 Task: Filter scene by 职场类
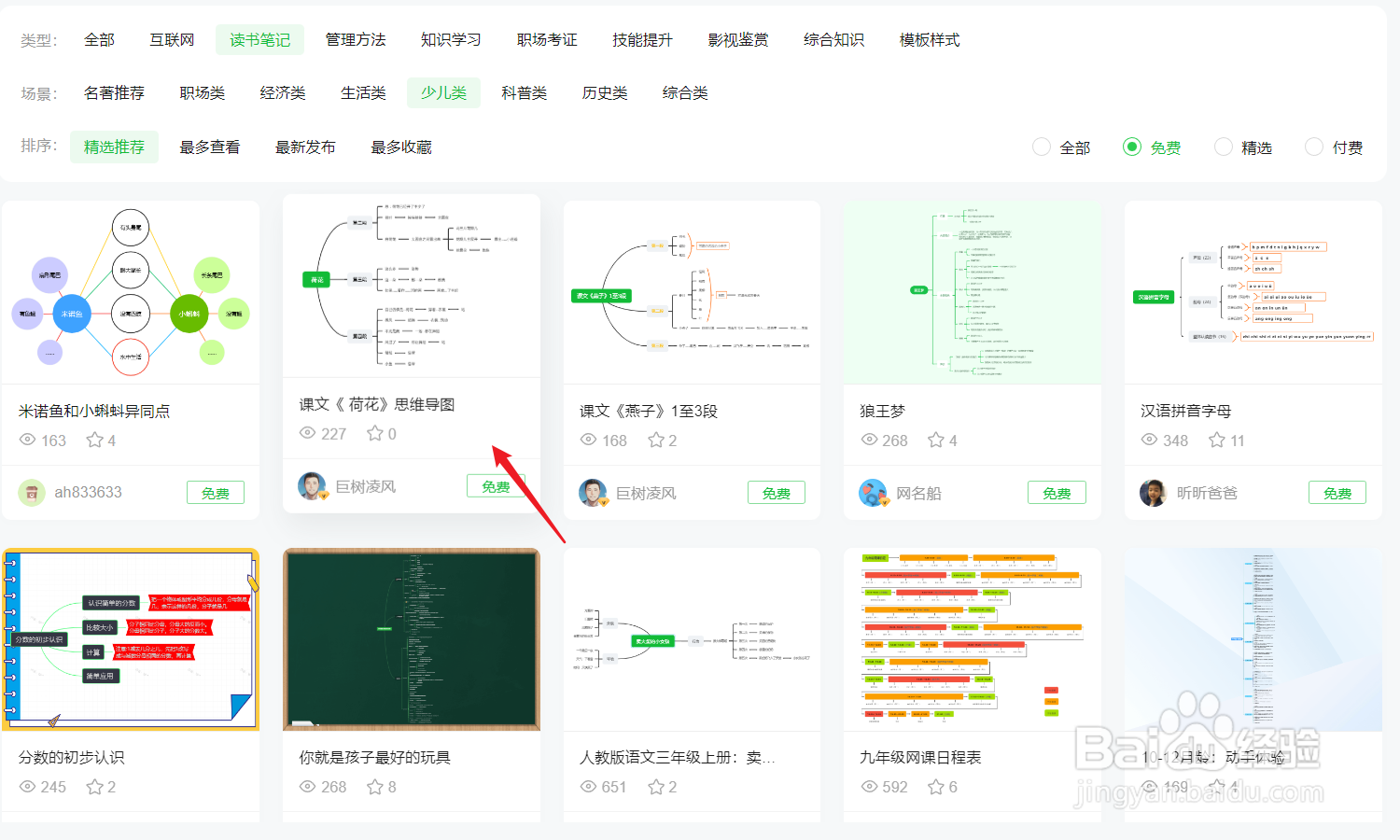pyautogui.click(x=203, y=93)
